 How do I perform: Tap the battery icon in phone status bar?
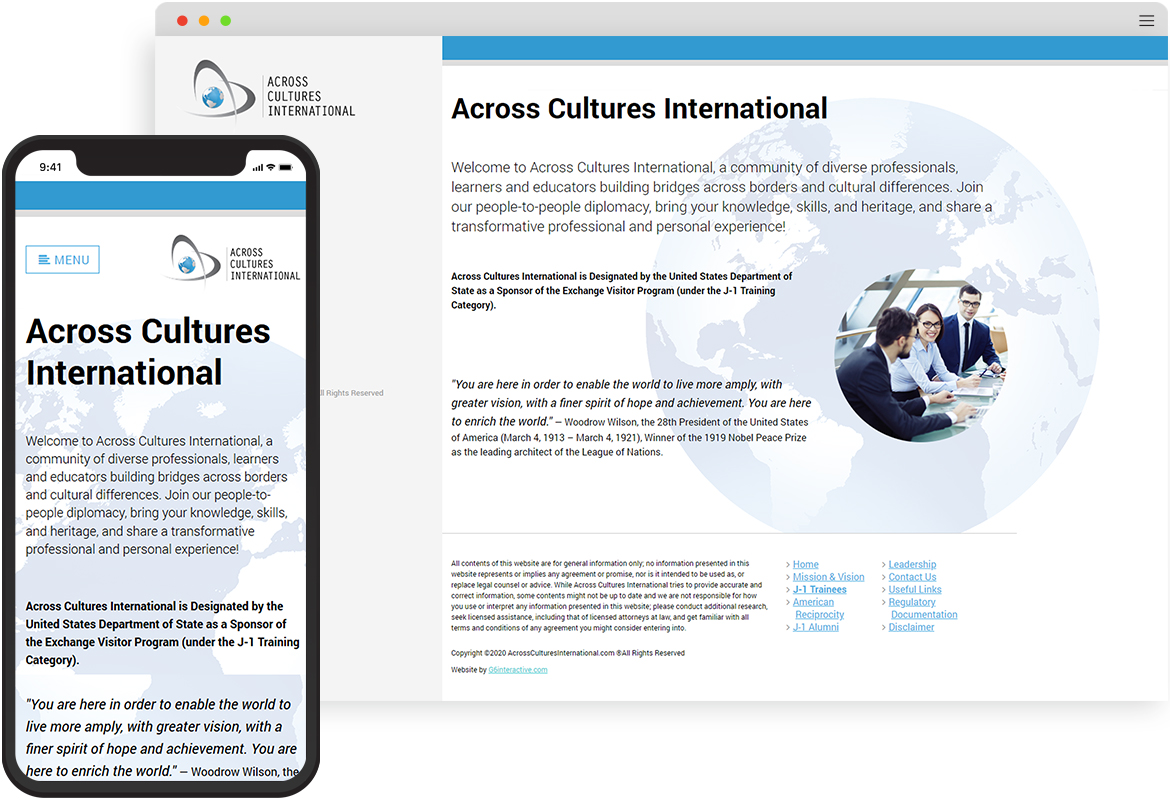tap(286, 167)
